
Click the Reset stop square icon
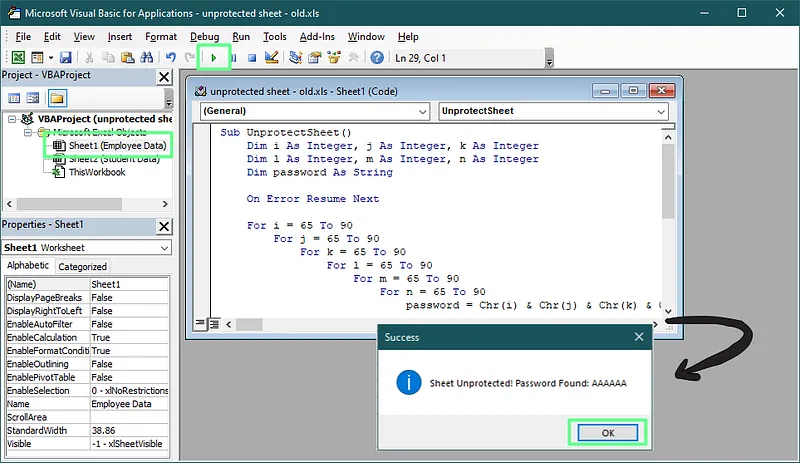[x=252, y=58]
